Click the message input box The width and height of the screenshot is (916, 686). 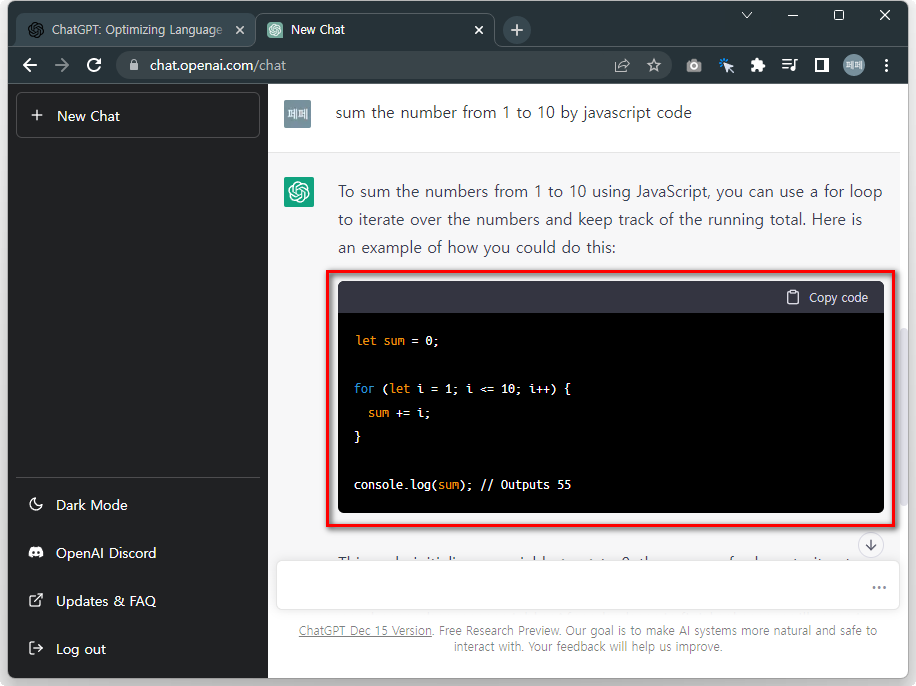[x=588, y=585]
